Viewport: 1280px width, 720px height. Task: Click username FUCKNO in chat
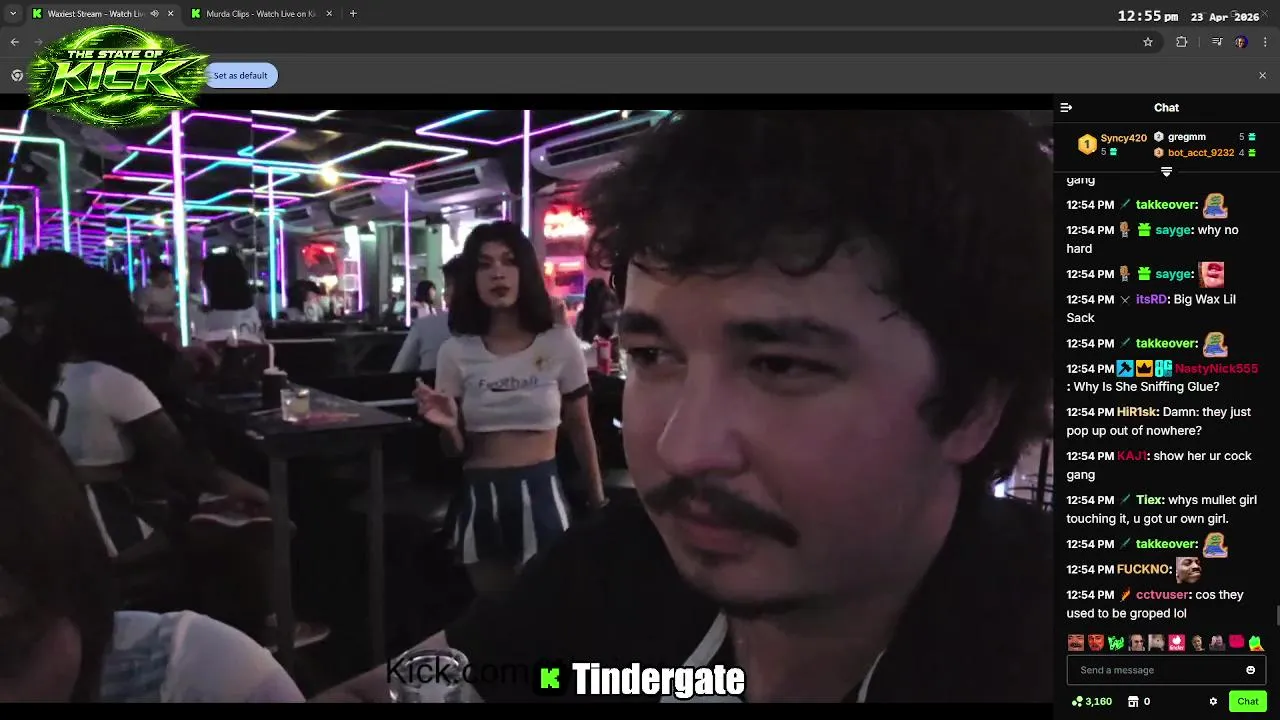[1143, 570]
